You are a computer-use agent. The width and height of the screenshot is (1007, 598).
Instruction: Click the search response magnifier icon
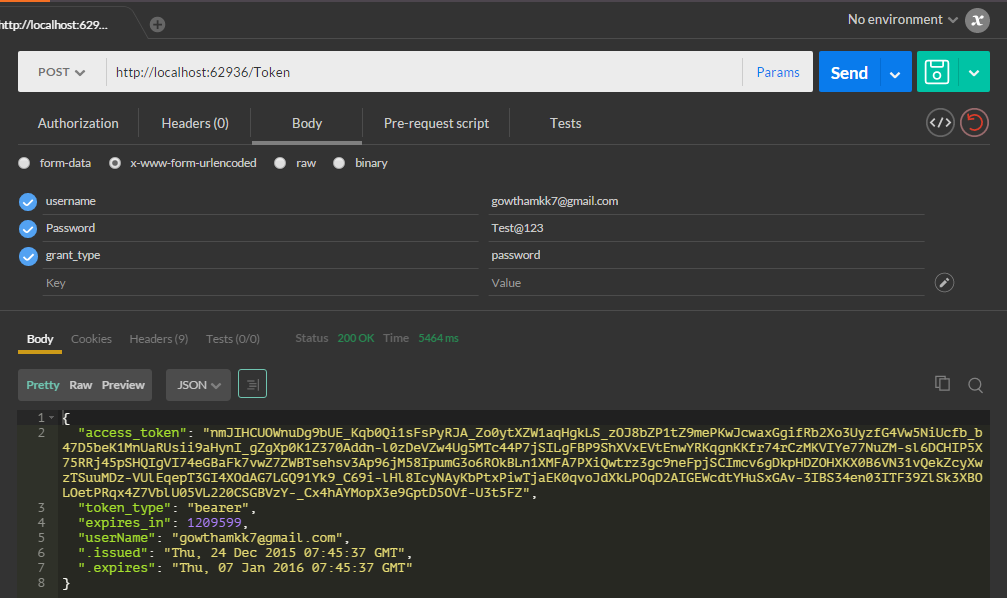tap(975, 384)
